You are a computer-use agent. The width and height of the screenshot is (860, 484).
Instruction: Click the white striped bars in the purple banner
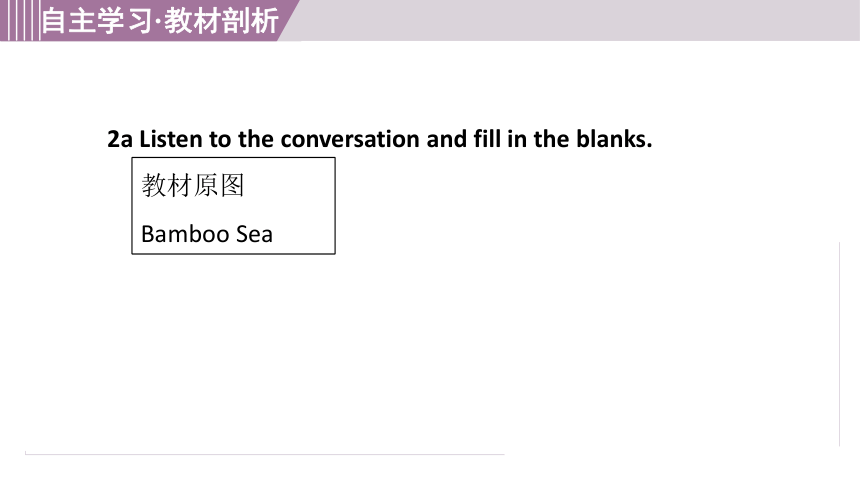coord(22,20)
